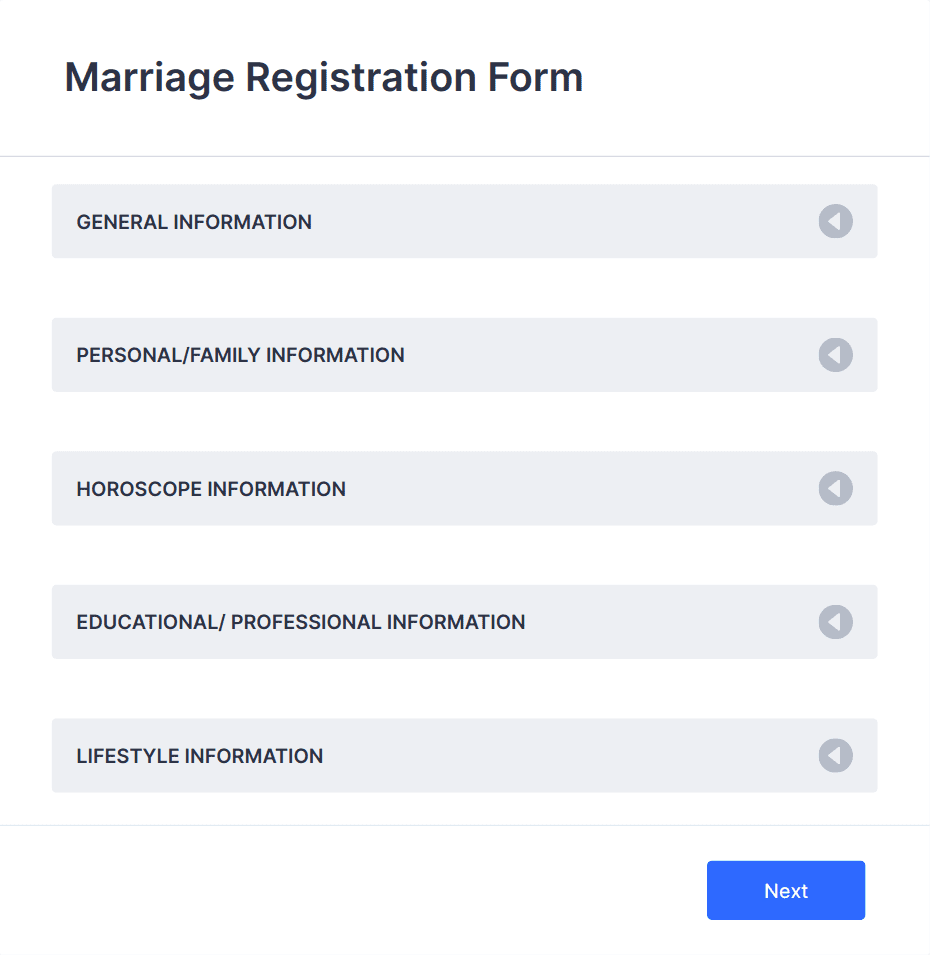Expand the PERSONAL/FAMILY INFORMATION section

coord(464,354)
